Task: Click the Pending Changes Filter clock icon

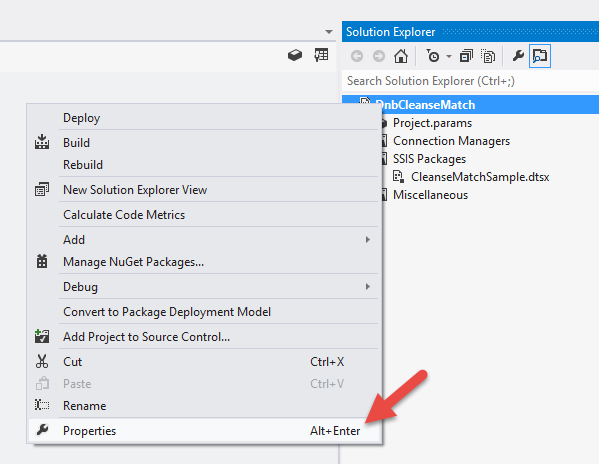Action: tap(433, 56)
